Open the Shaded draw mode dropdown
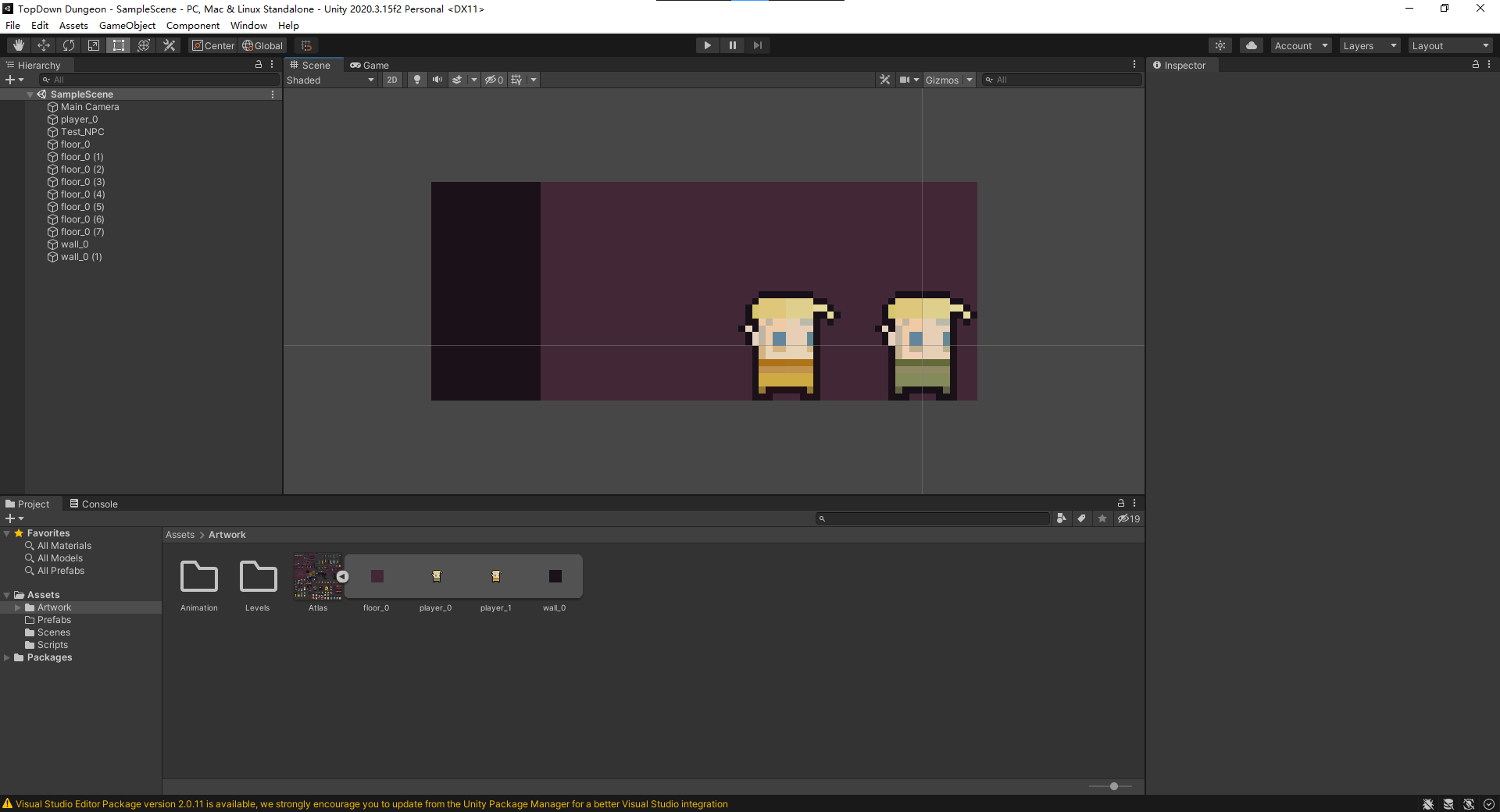This screenshot has width=1500, height=812. (330, 80)
